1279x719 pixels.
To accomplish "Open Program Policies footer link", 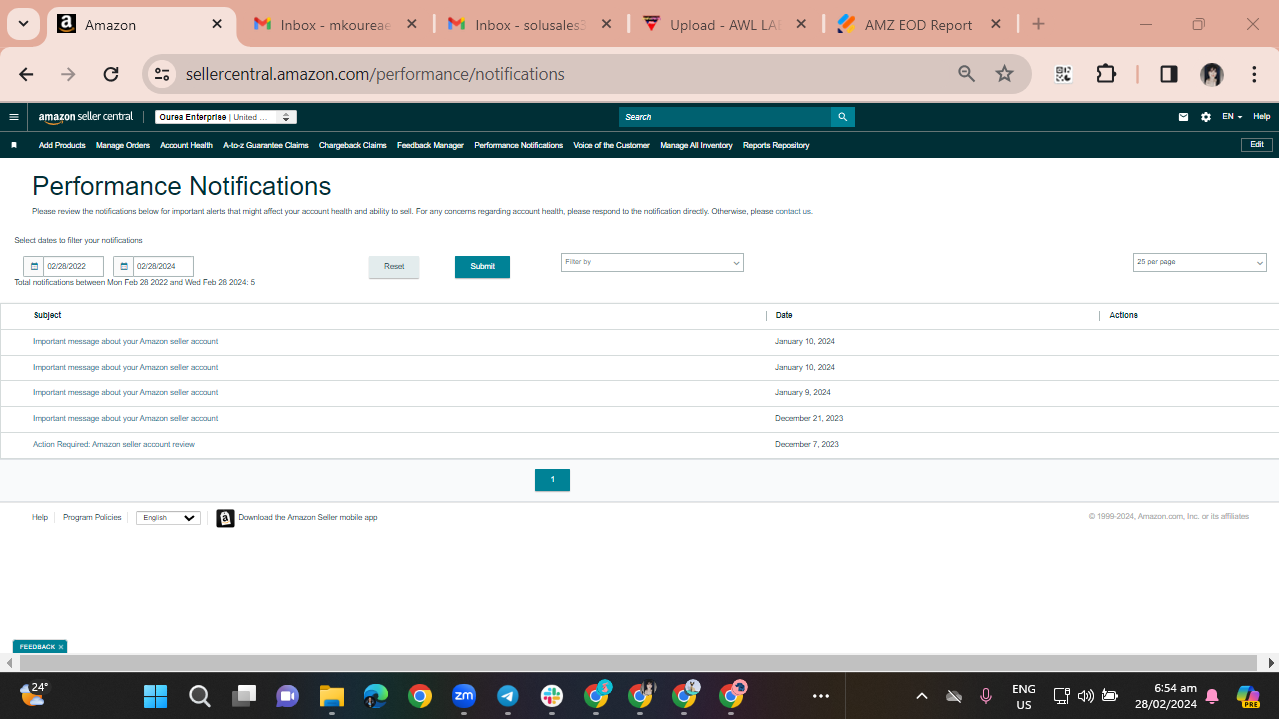I will pos(92,518).
